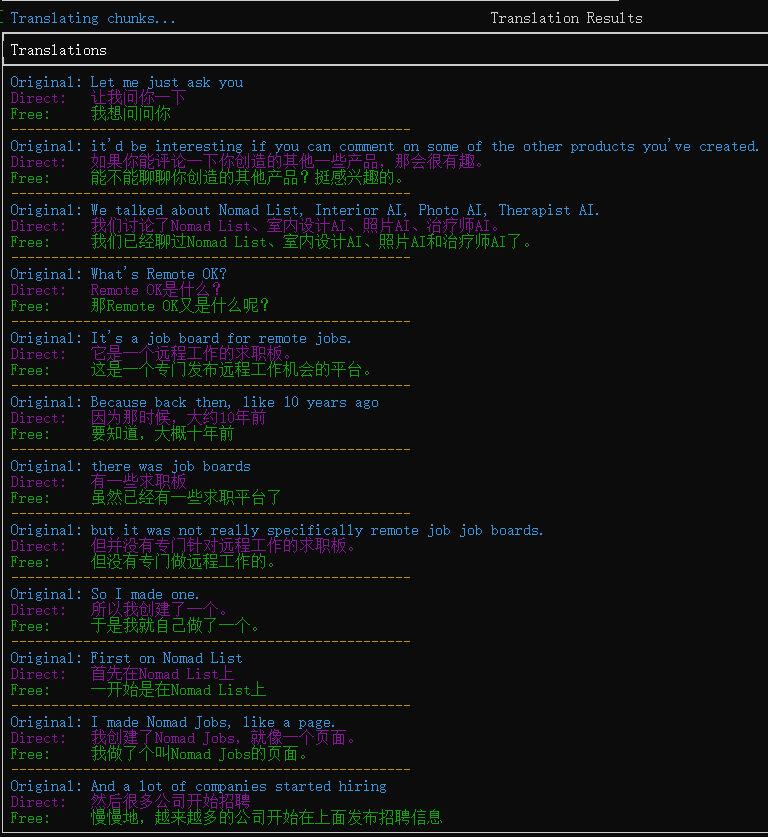Viewport: 768px width, 837px height.
Task: Select direct translation '让我问你一下'
Action: click(138, 98)
